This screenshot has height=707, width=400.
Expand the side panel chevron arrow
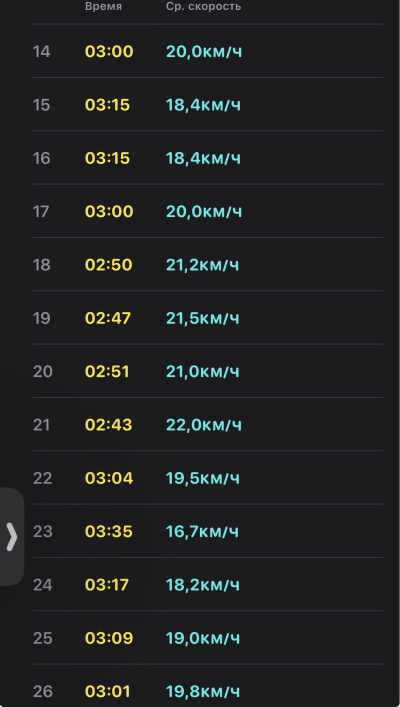coord(12,537)
